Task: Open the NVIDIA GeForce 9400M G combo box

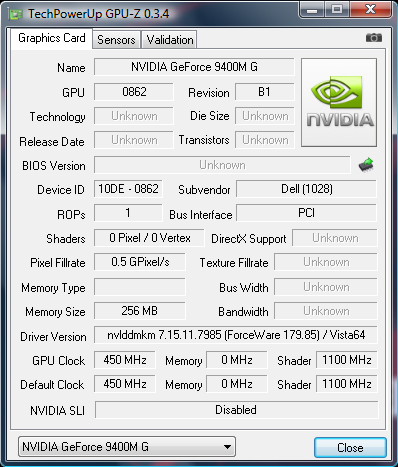Action: click(127, 447)
